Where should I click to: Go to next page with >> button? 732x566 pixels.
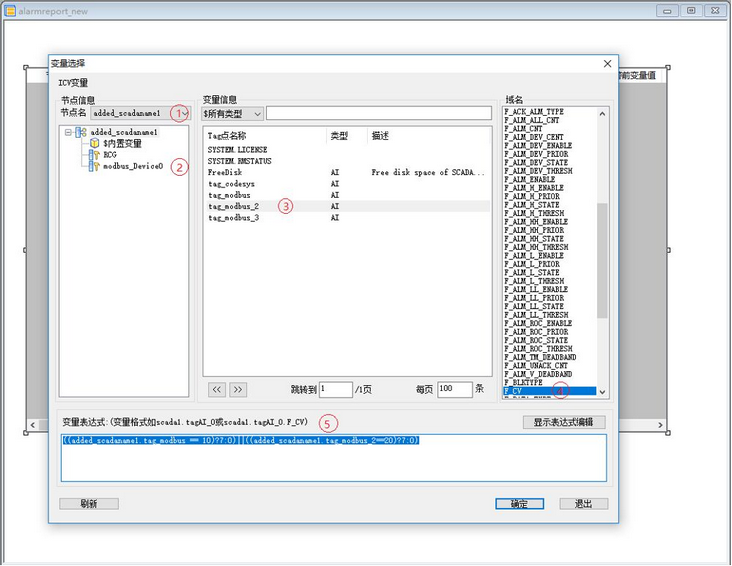238,389
